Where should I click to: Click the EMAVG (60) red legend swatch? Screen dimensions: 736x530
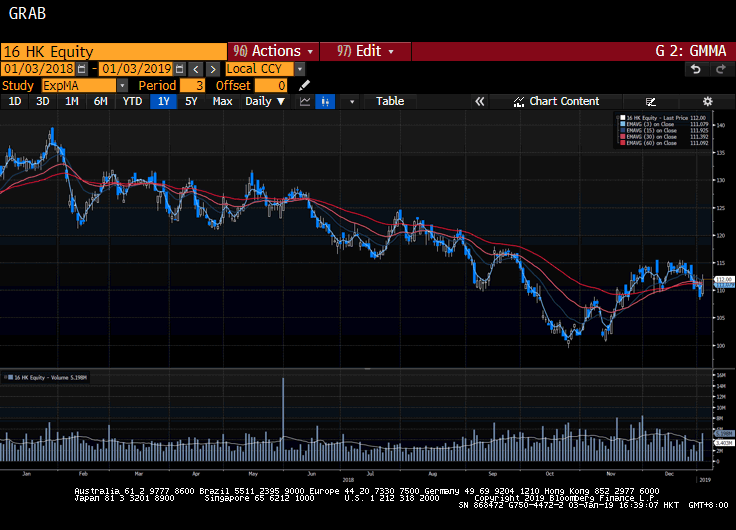coord(622,143)
